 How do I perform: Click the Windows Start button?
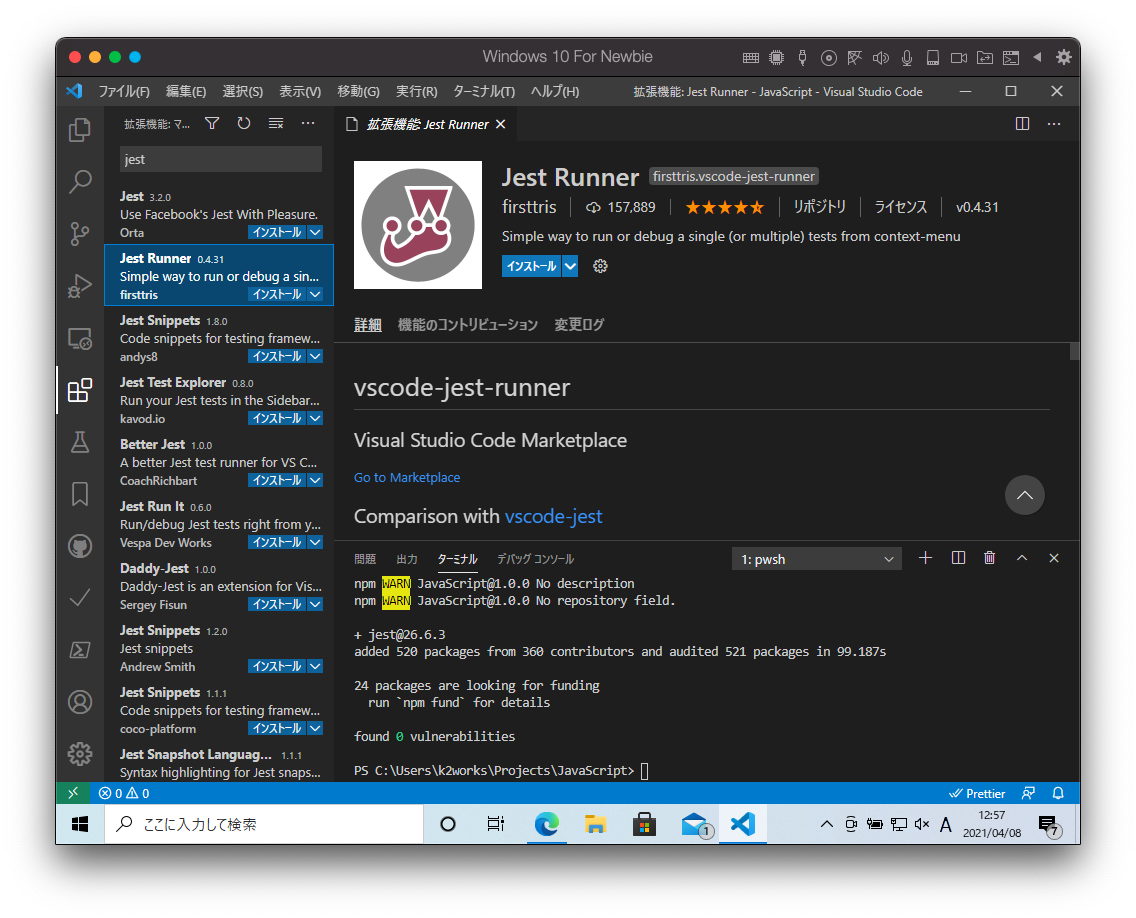pos(80,825)
